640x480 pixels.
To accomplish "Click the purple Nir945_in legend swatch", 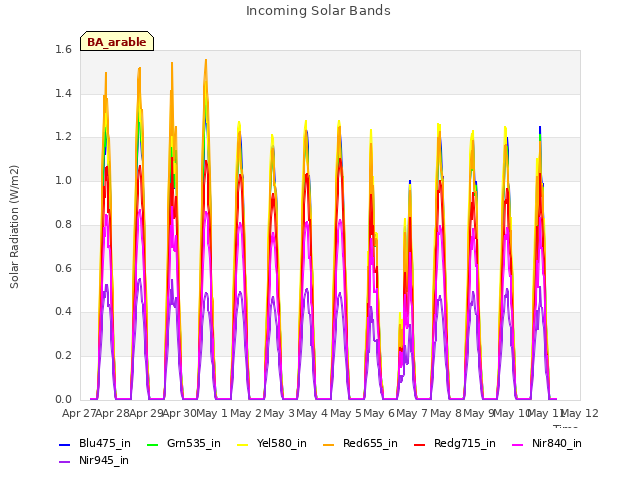I will (64, 462).
